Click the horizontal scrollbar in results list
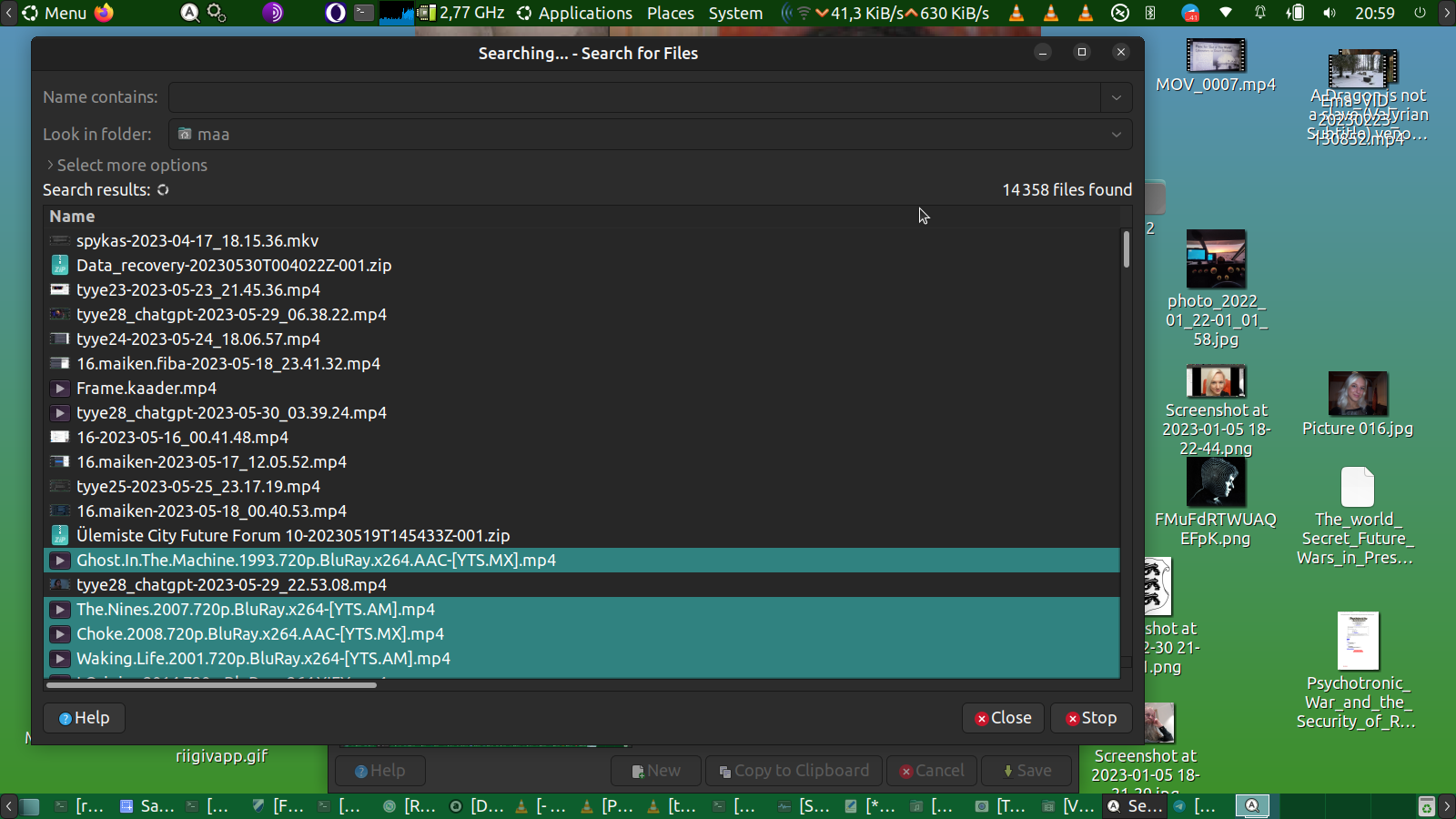 [211, 685]
